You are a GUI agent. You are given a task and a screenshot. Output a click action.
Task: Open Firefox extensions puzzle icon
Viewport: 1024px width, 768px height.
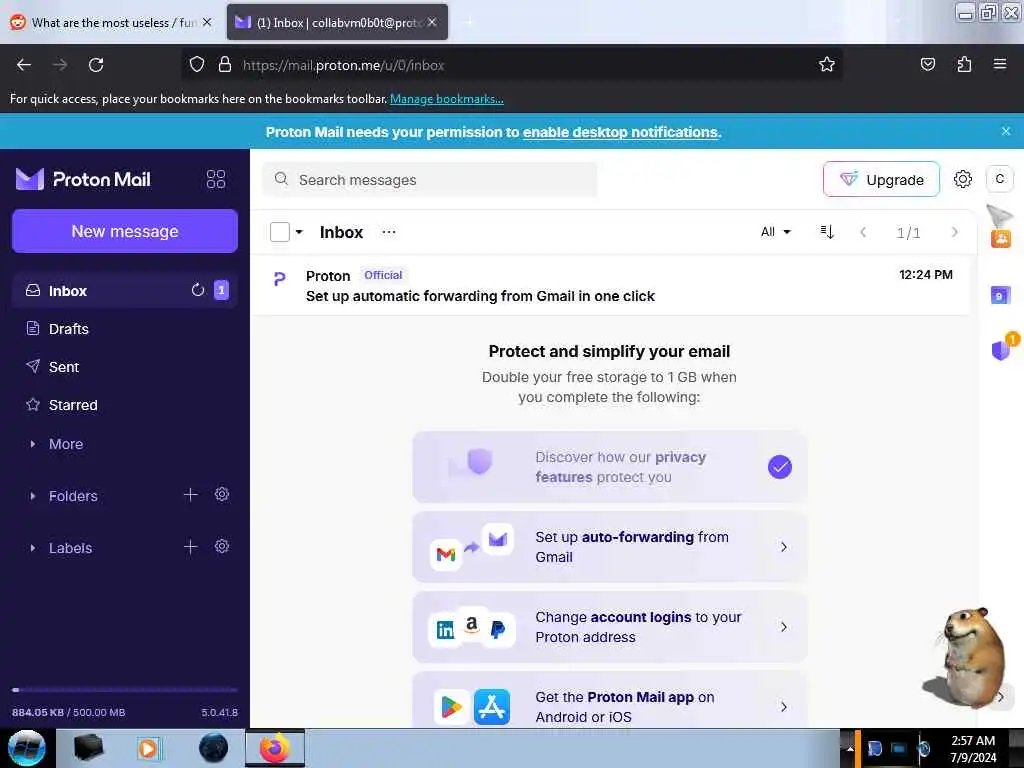click(x=964, y=64)
